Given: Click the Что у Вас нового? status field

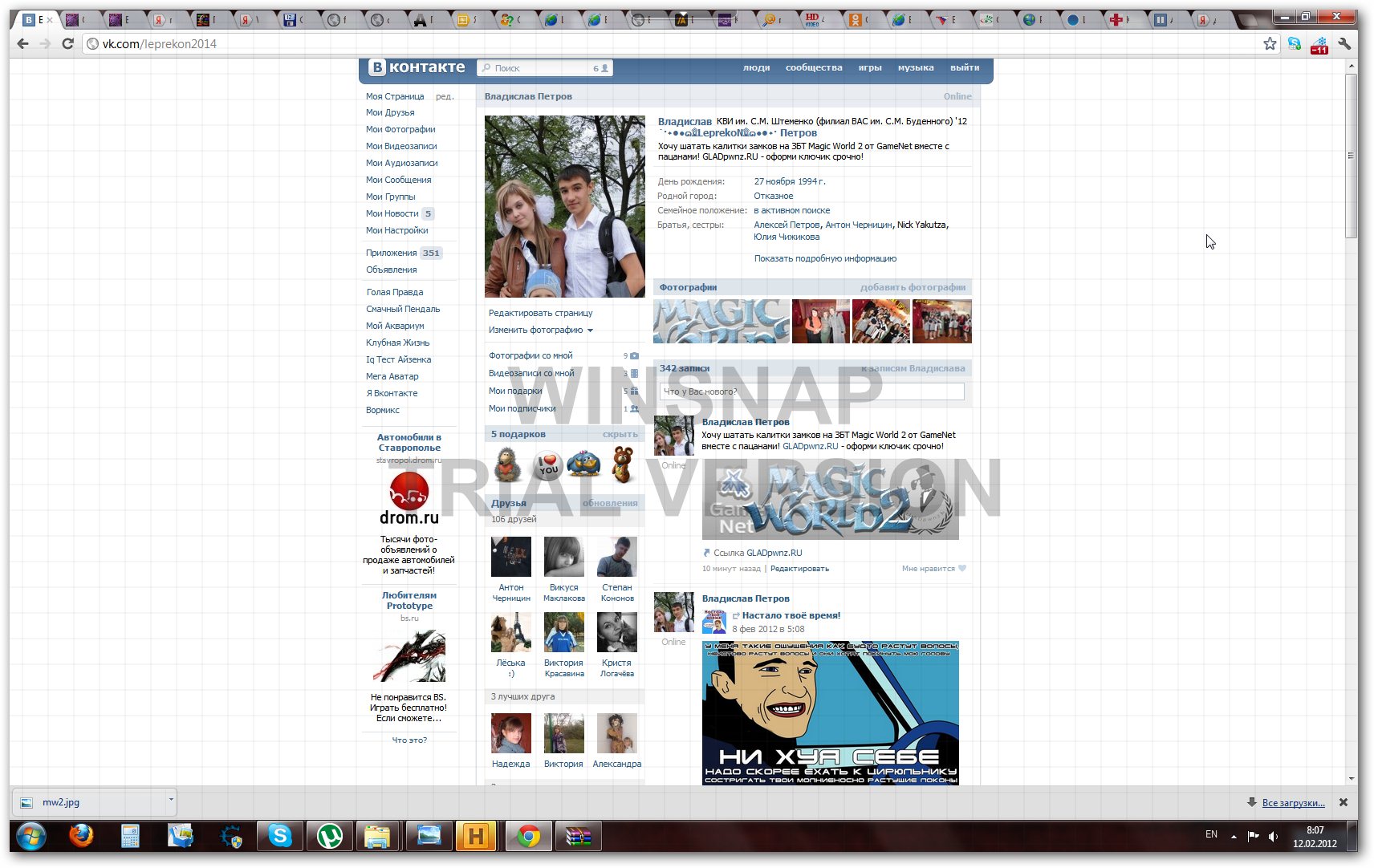Looking at the screenshot, I should [x=811, y=392].
